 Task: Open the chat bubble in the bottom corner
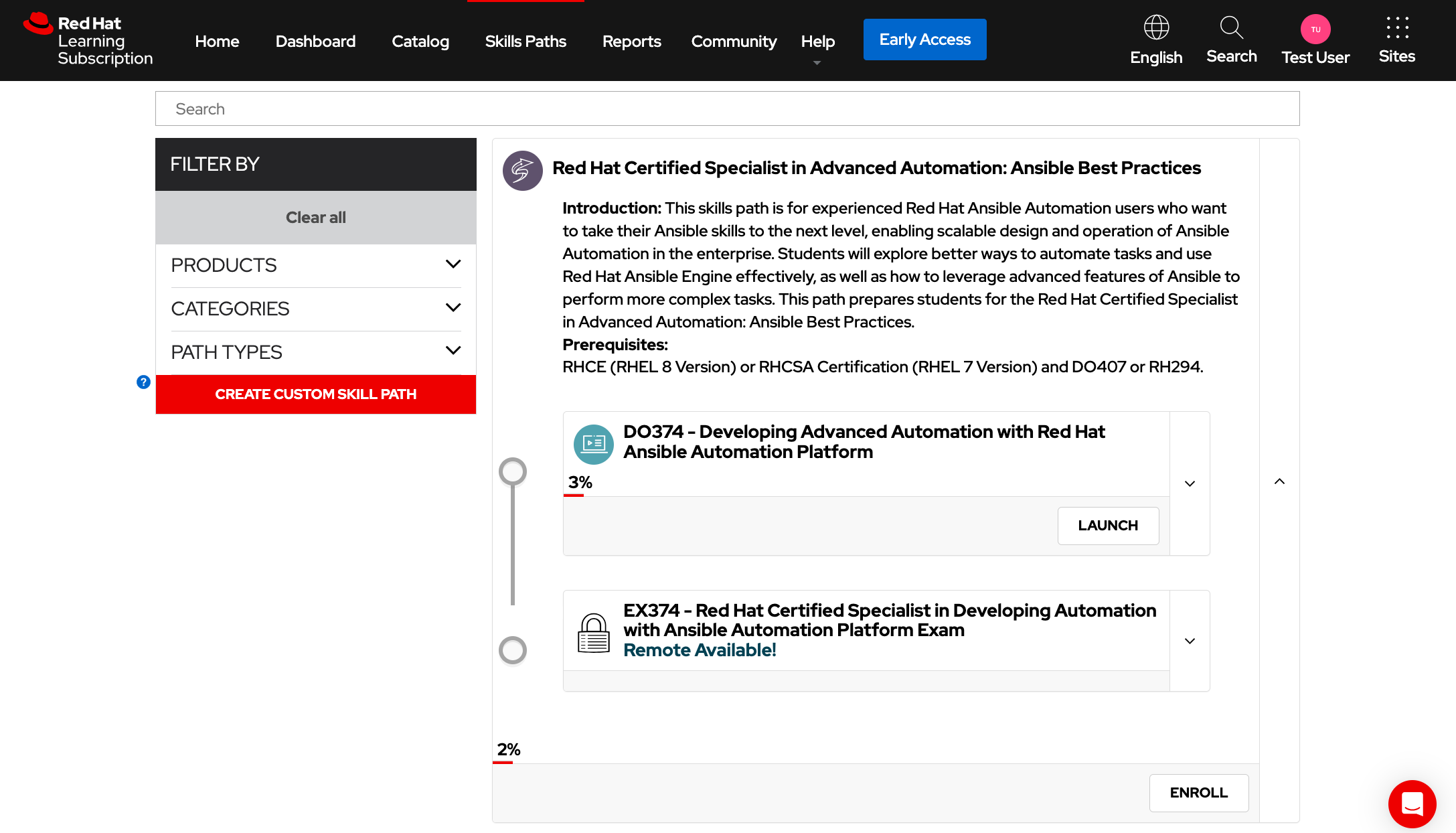point(1412,804)
